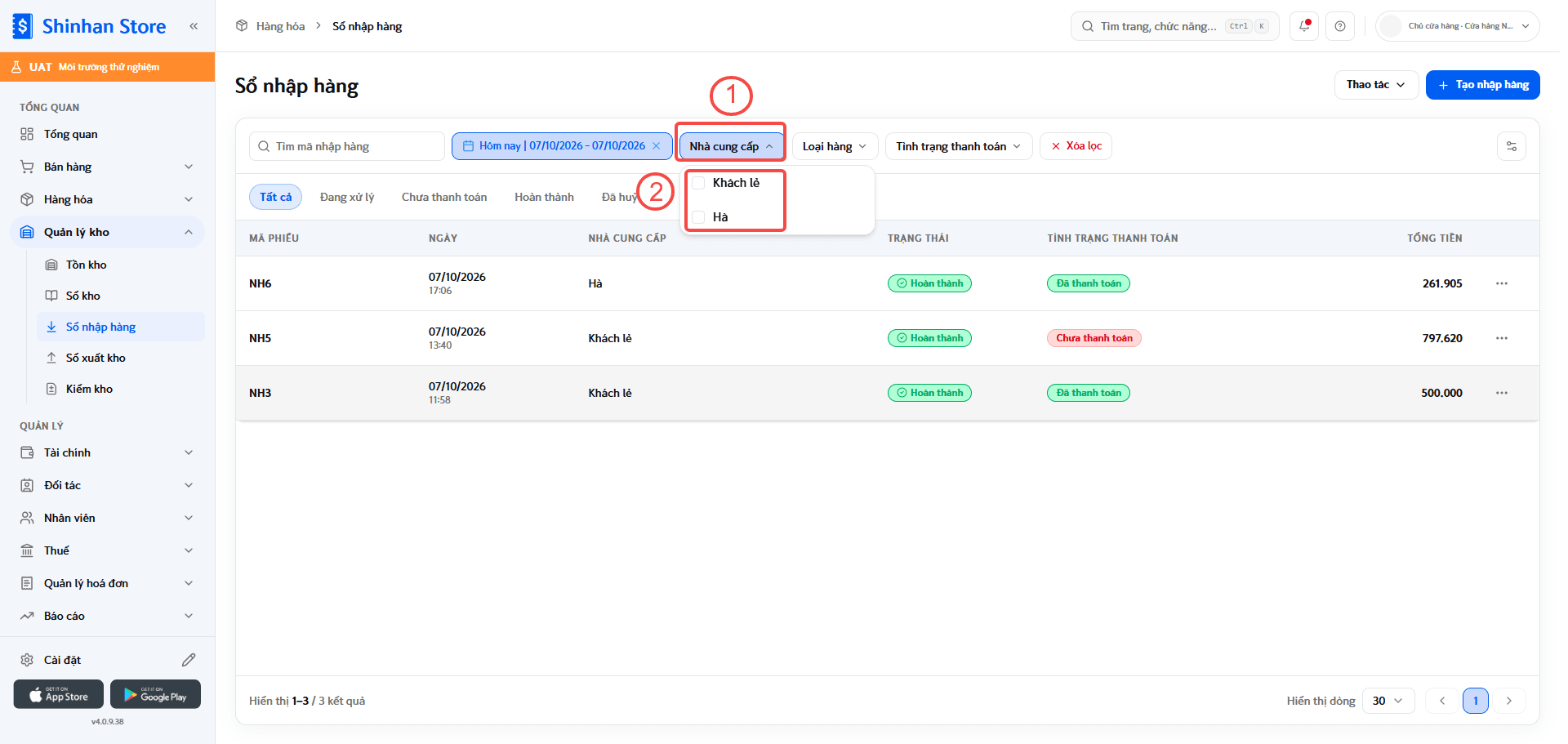
Task: Open the Loại hàng filter dropdown
Action: [835, 146]
